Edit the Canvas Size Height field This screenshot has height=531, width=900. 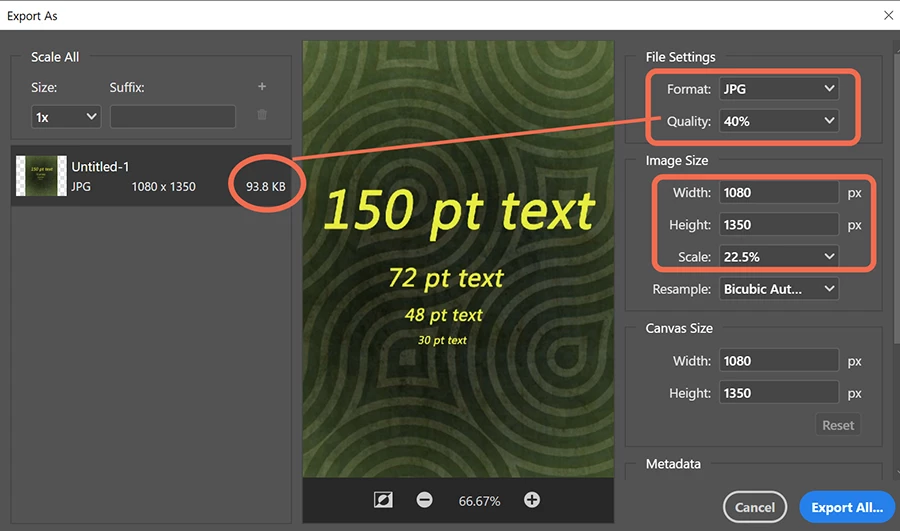[779, 393]
